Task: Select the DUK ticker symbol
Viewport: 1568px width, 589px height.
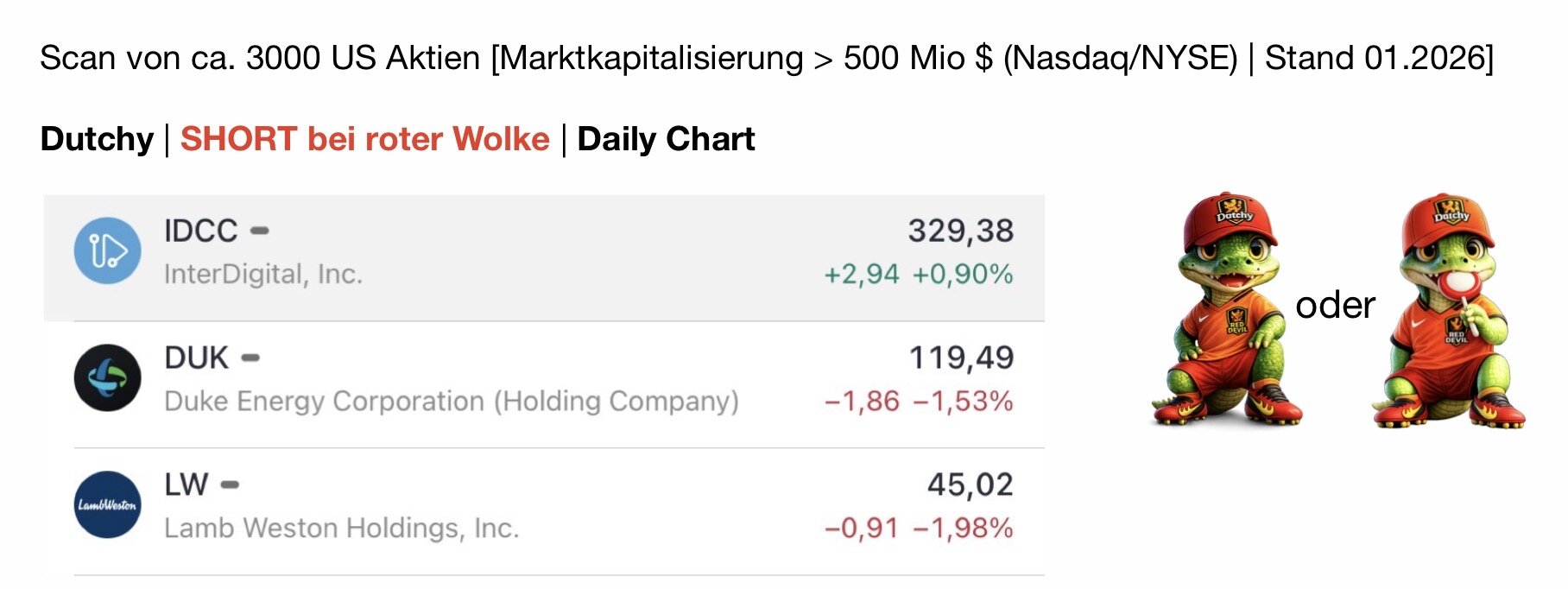Action: pos(196,358)
